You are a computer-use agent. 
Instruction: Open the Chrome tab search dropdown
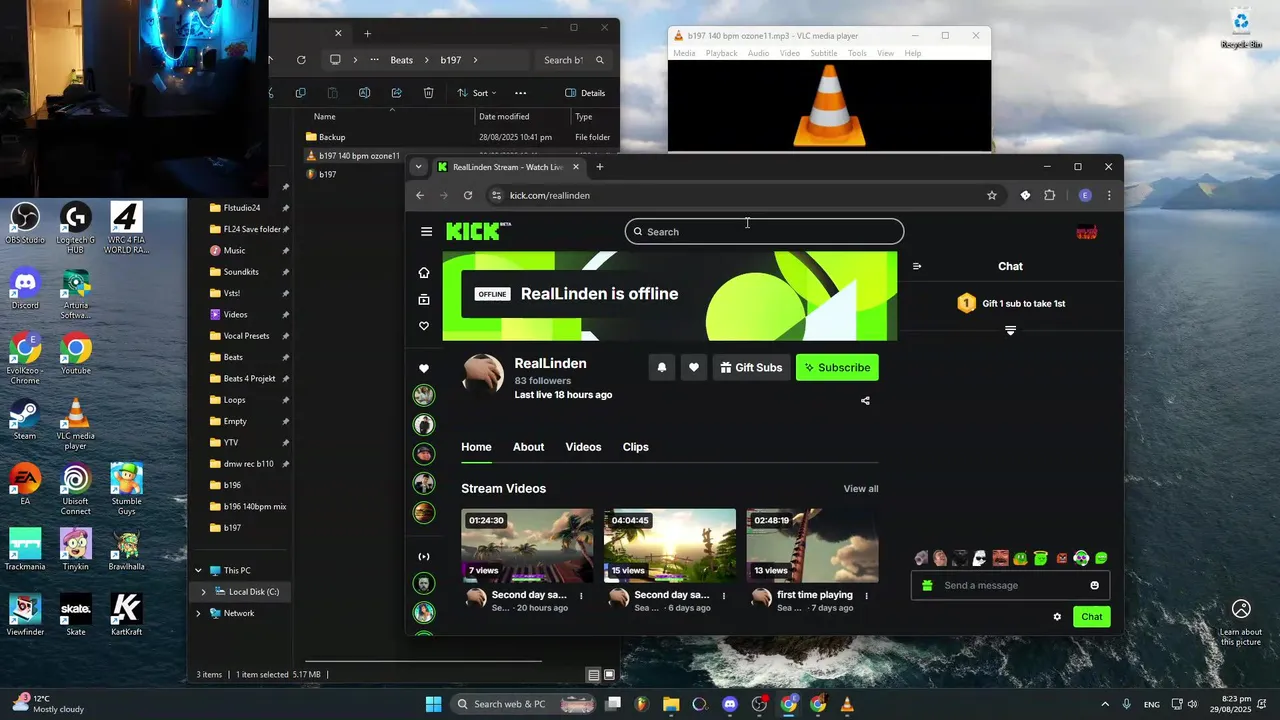tap(418, 167)
